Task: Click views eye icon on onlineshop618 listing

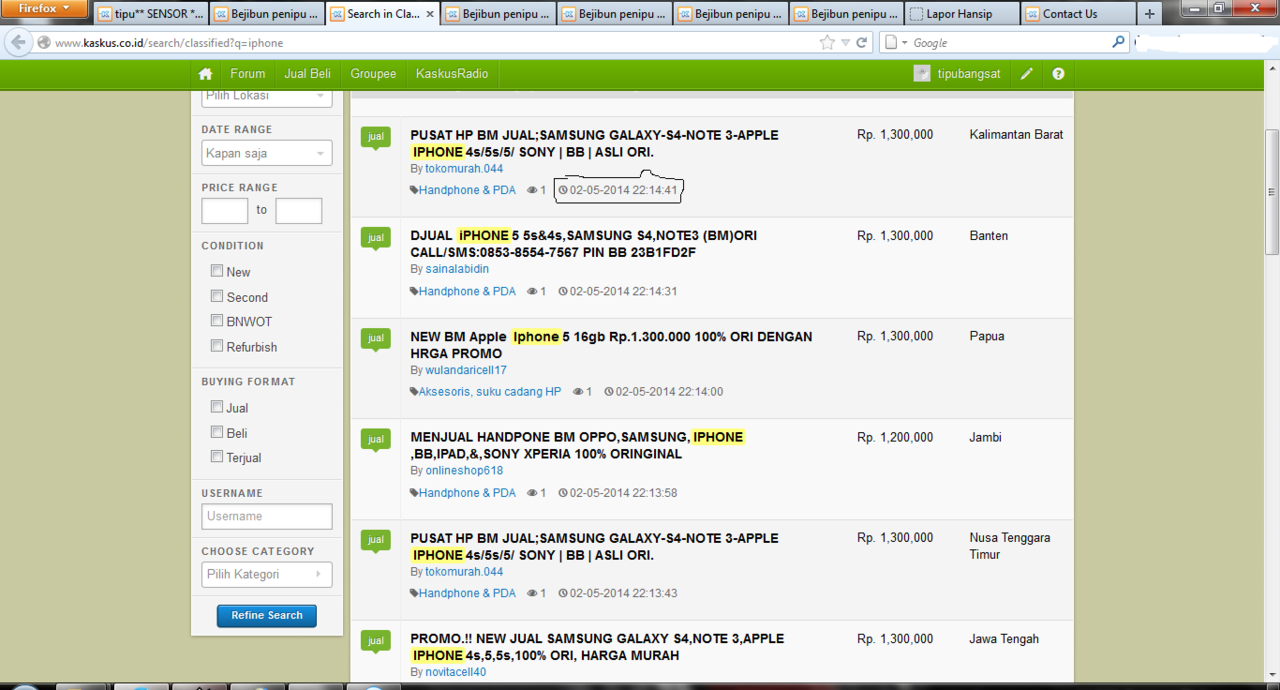Action: click(532, 493)
